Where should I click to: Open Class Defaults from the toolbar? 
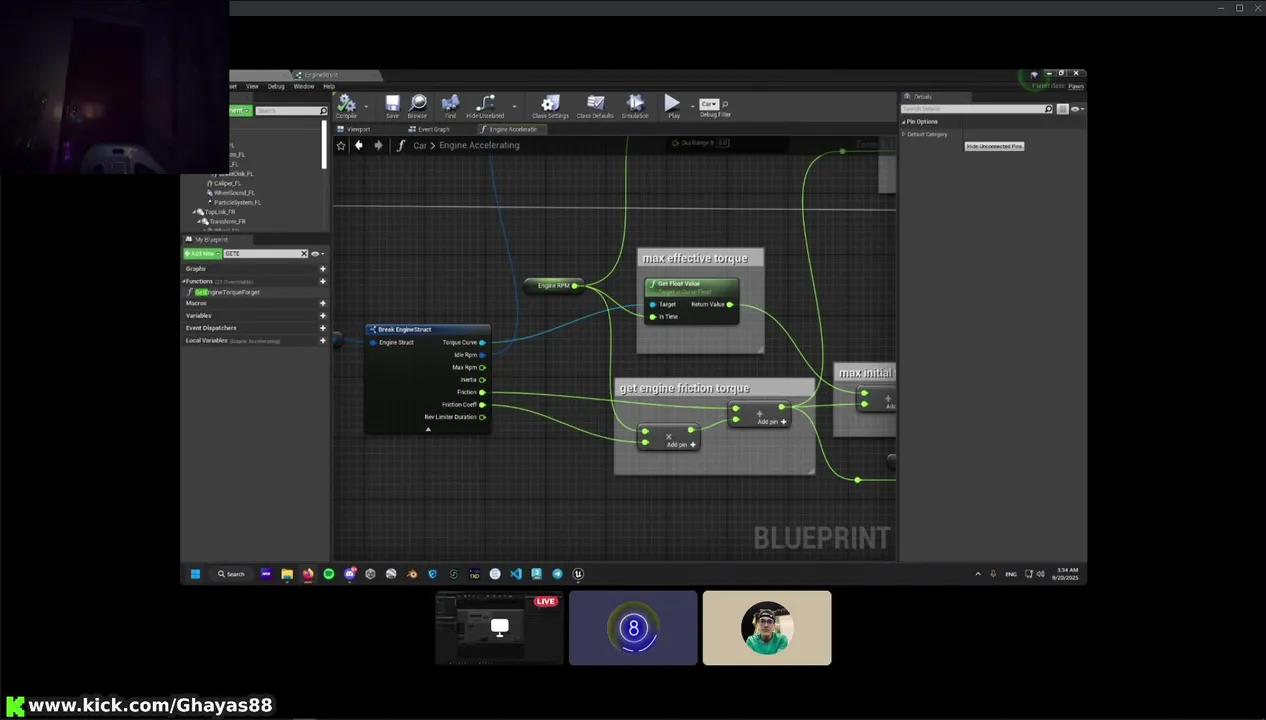[595, 105]
